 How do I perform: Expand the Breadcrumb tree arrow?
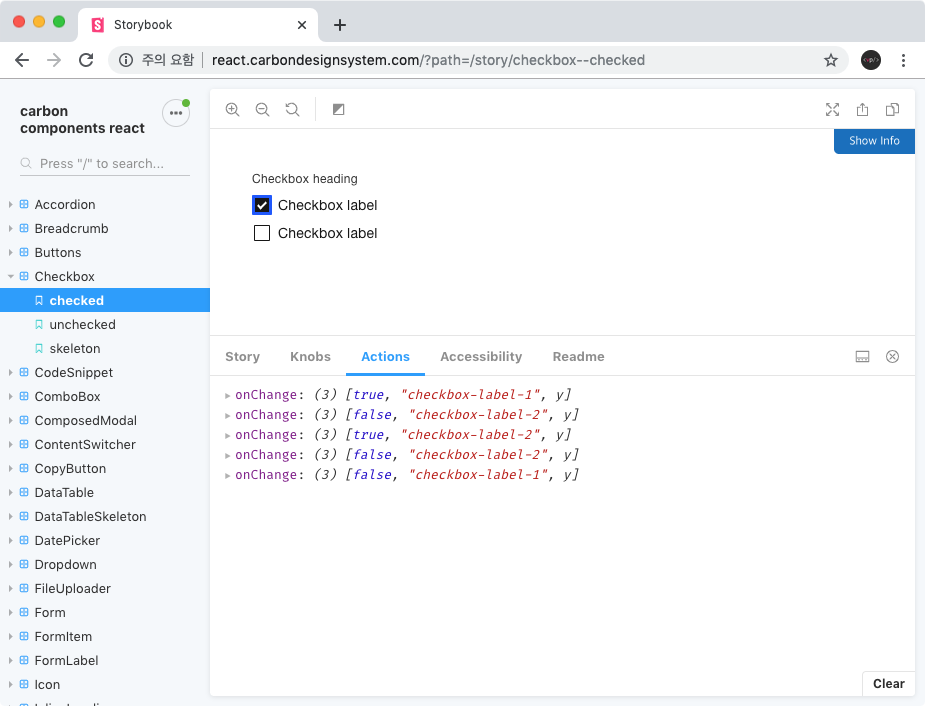coord(11,228)
